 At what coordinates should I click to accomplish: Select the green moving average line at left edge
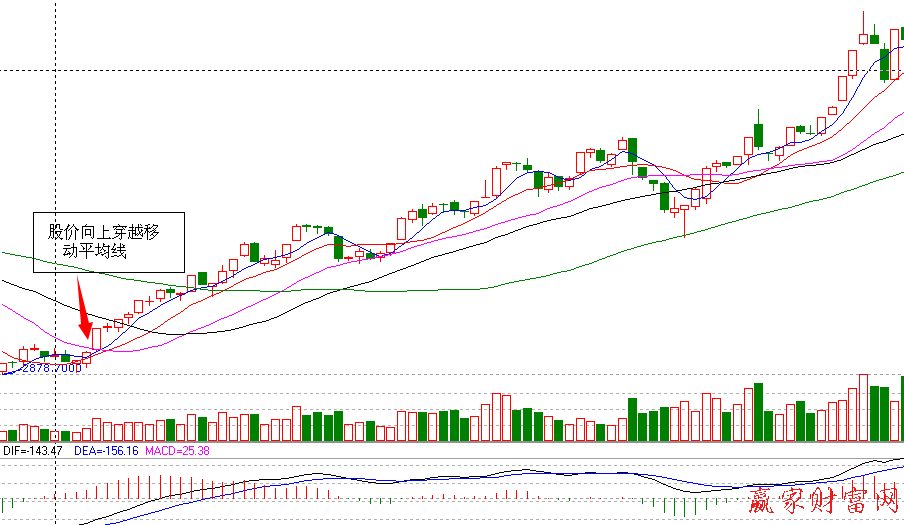click(x=6, y=254)
